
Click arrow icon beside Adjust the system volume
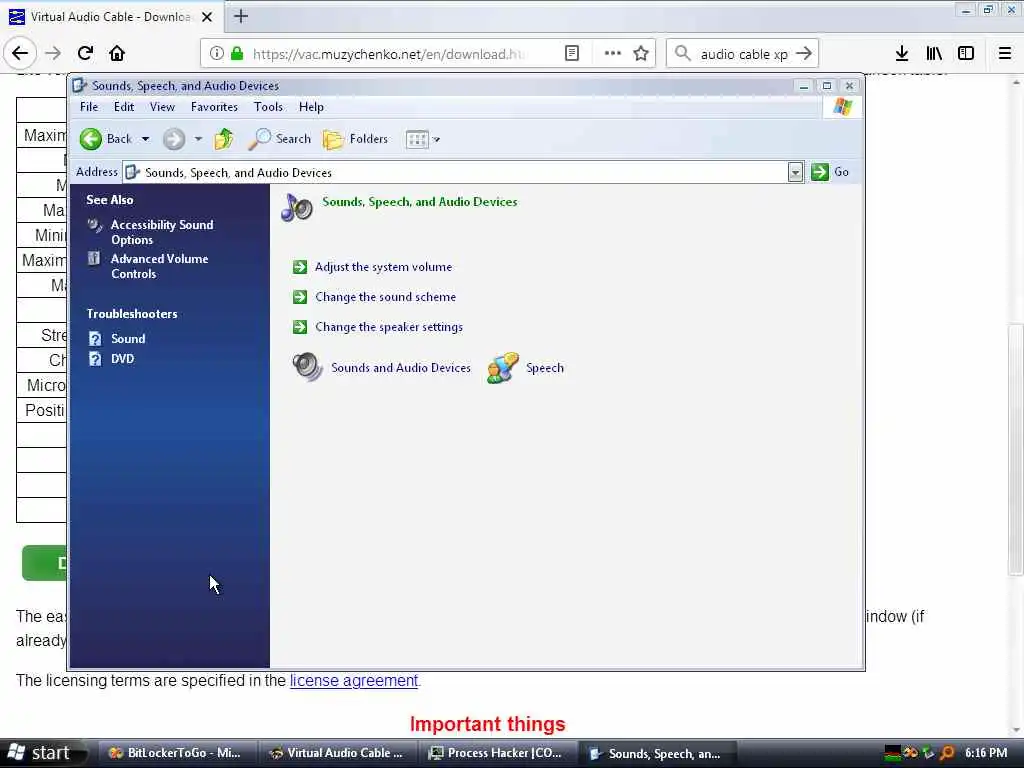300,266
